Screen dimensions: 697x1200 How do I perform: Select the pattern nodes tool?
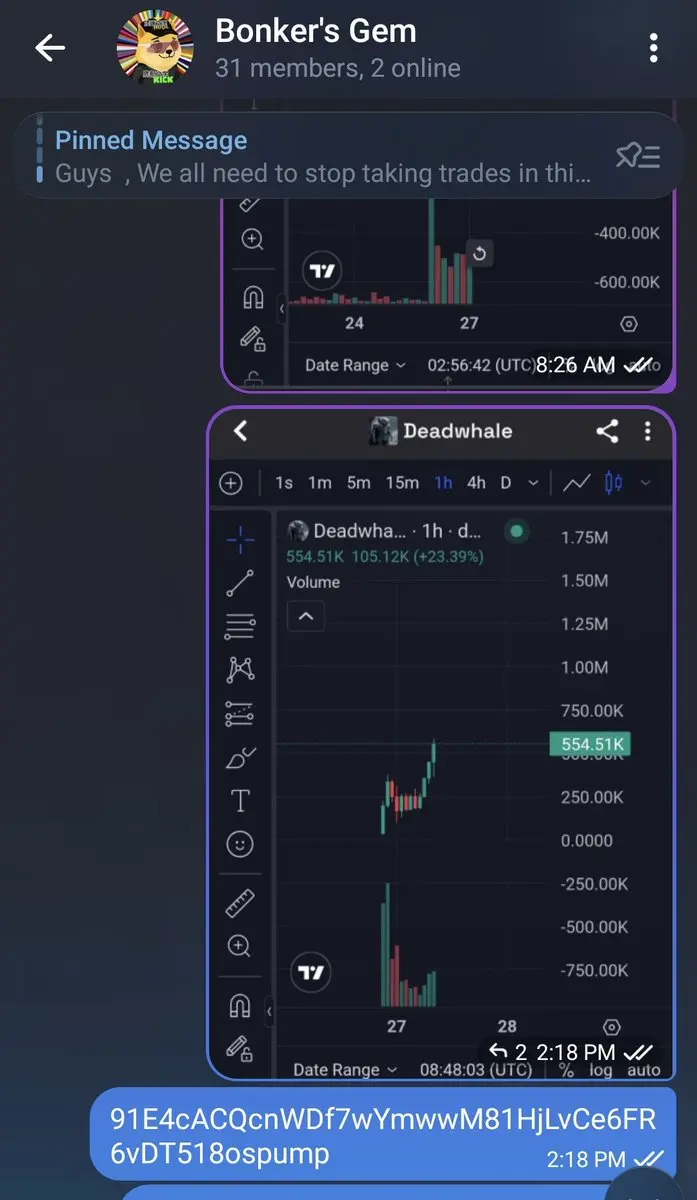click(x=240, y=669)
